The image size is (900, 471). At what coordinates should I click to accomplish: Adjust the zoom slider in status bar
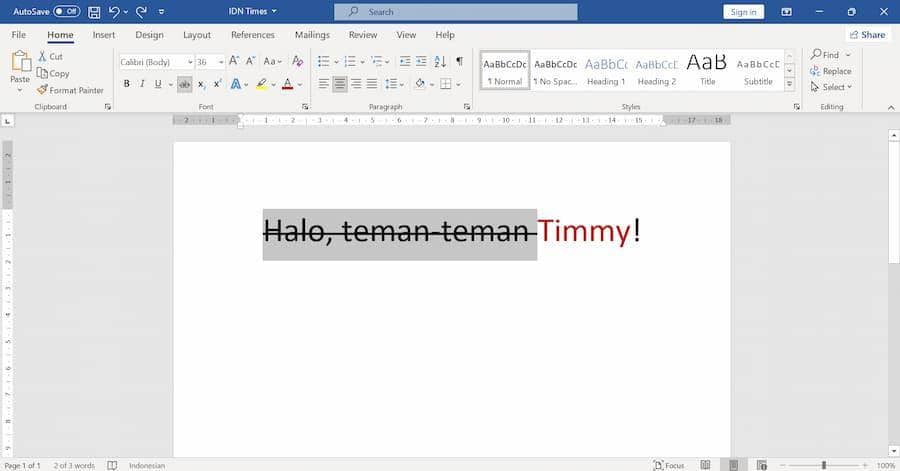pos(824,465)
